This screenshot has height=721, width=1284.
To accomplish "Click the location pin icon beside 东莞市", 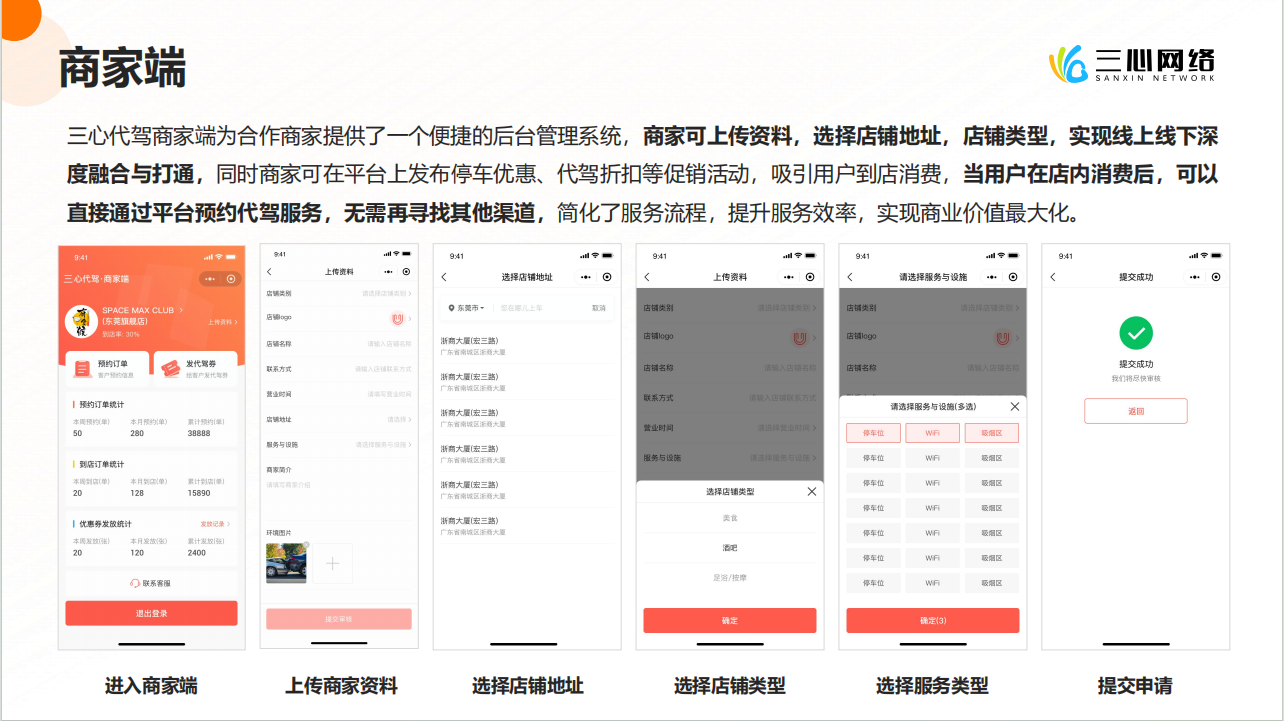I will 453,307.
